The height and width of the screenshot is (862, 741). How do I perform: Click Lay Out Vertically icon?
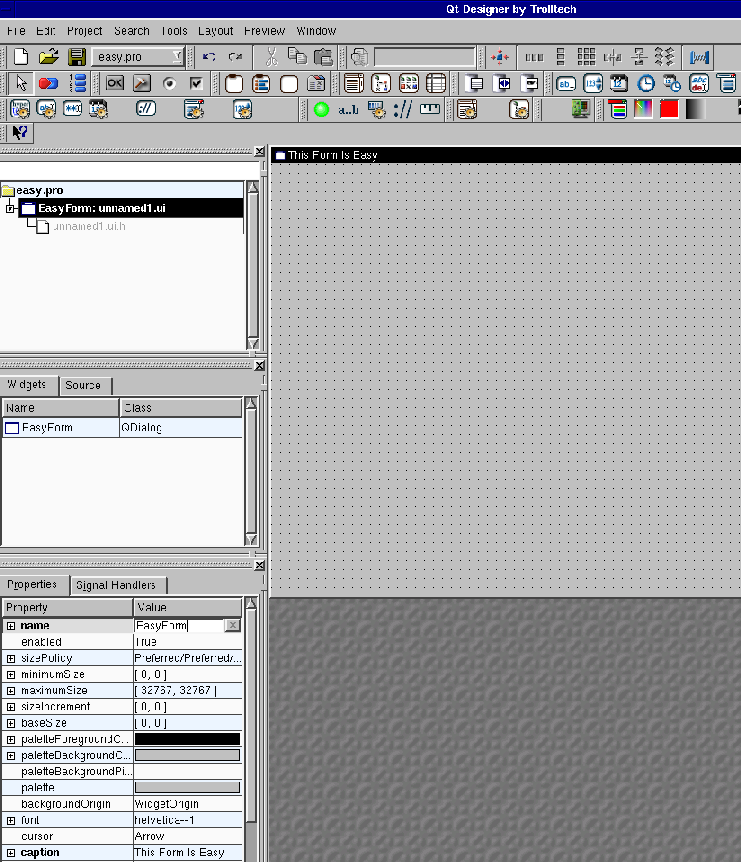tap(561, 57)
